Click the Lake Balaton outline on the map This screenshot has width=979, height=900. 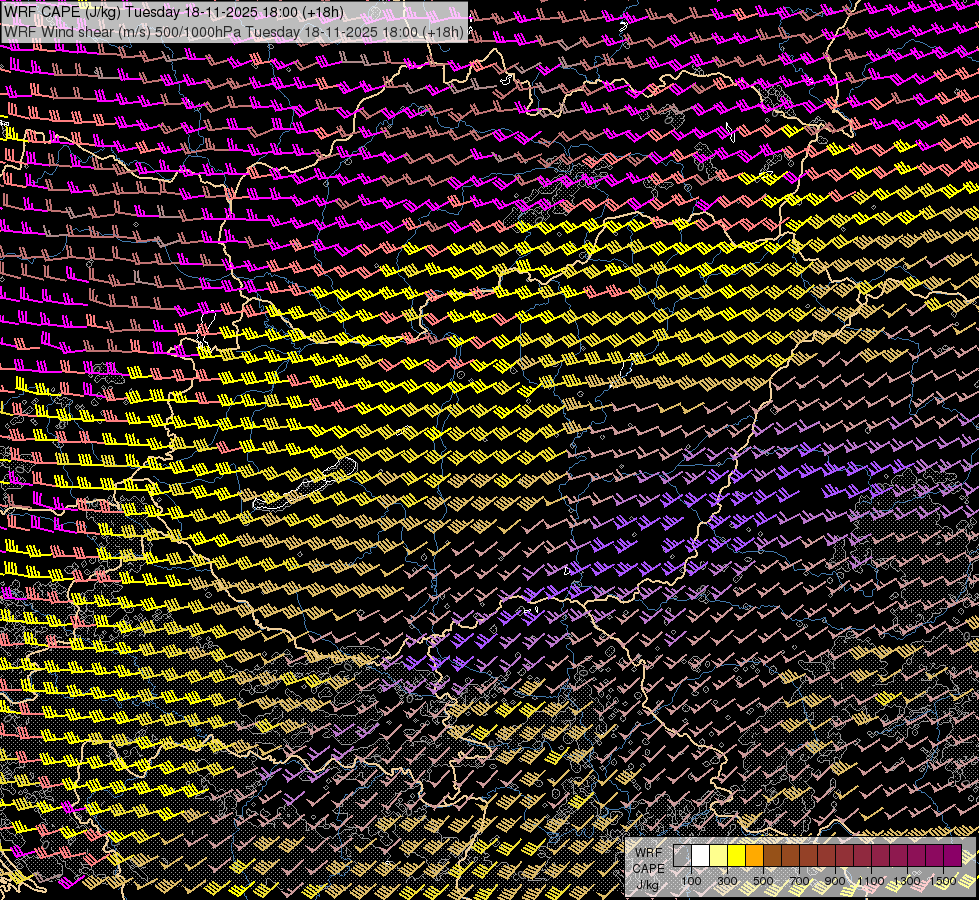305,484
